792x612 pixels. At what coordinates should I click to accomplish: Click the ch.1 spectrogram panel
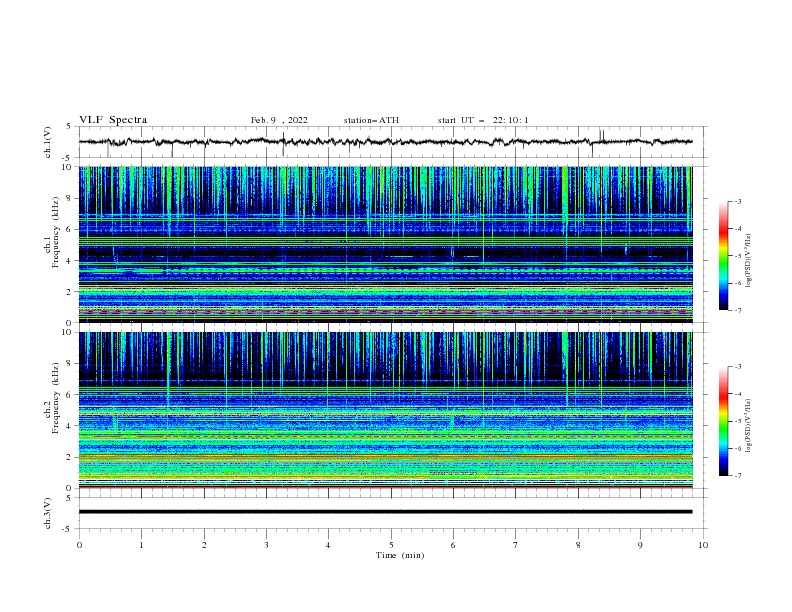385,244
